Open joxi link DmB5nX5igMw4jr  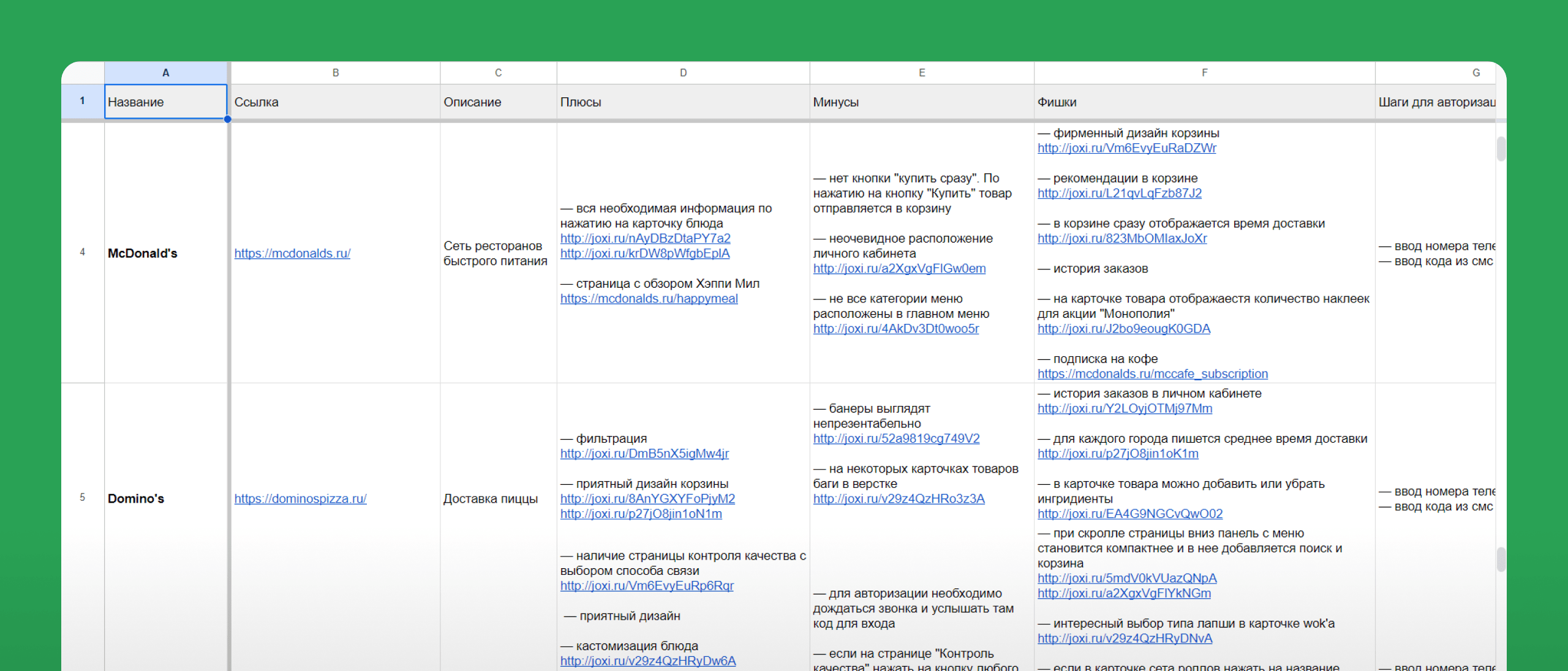[644, 454]
